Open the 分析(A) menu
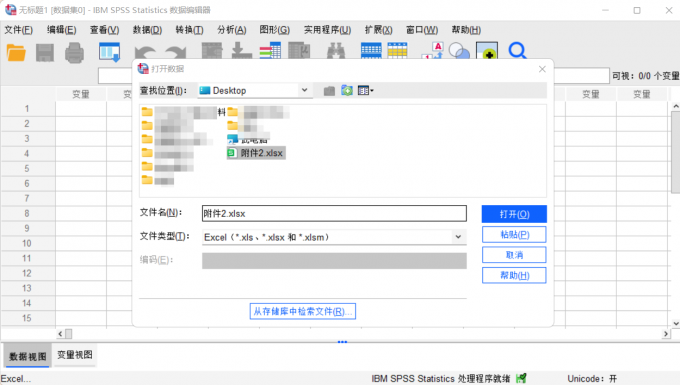Viewport: 680px width, 385px height. [232, 30]
